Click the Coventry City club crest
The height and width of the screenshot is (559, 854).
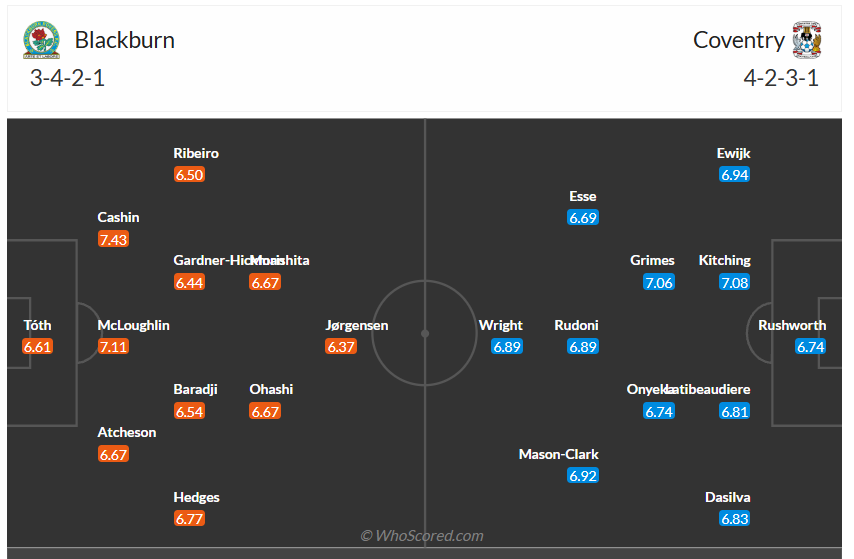806,41
